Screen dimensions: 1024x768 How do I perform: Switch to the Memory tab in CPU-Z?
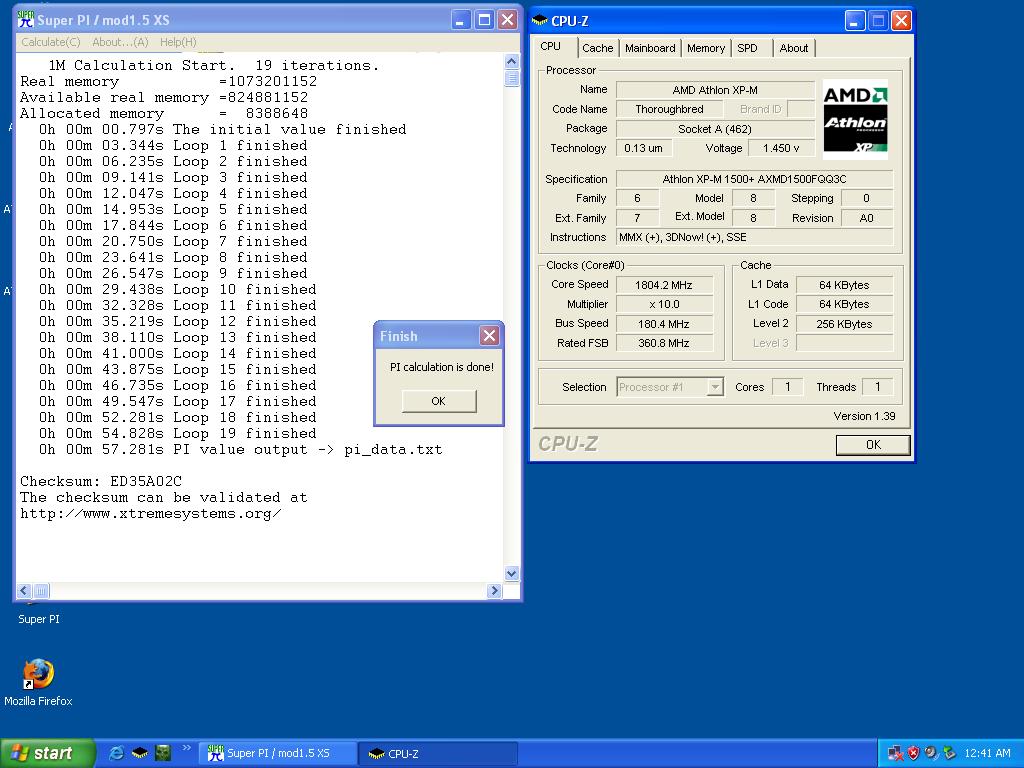pyautogui.click(x=706, y=48)
